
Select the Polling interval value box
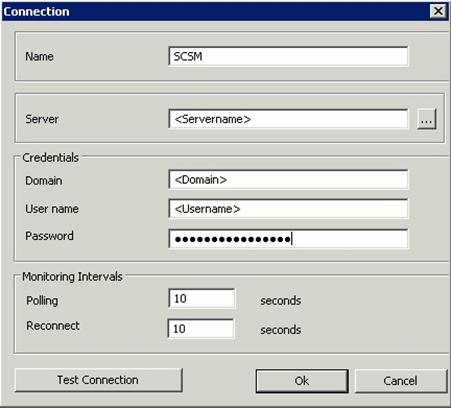click(x=201, y=298)
